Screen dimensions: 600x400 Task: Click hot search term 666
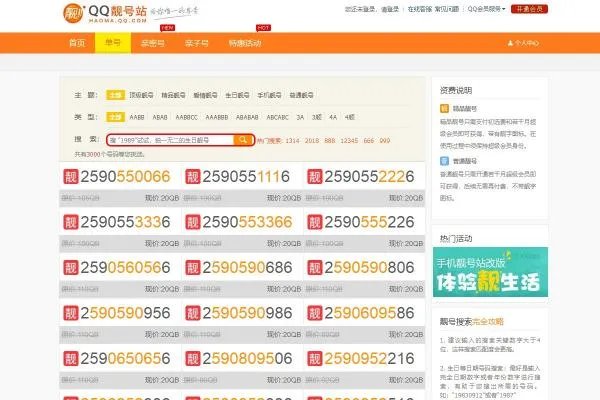(368, 140)
